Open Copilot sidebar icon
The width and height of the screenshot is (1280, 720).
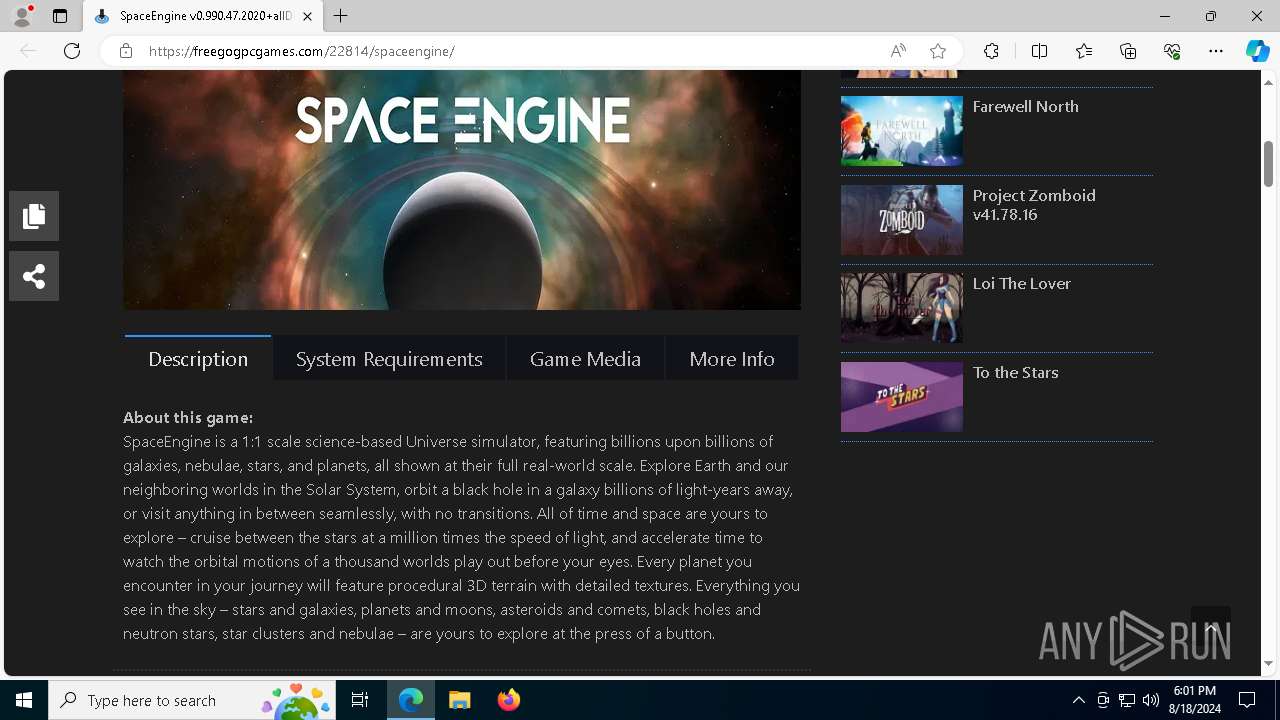tap(1258, 51)
